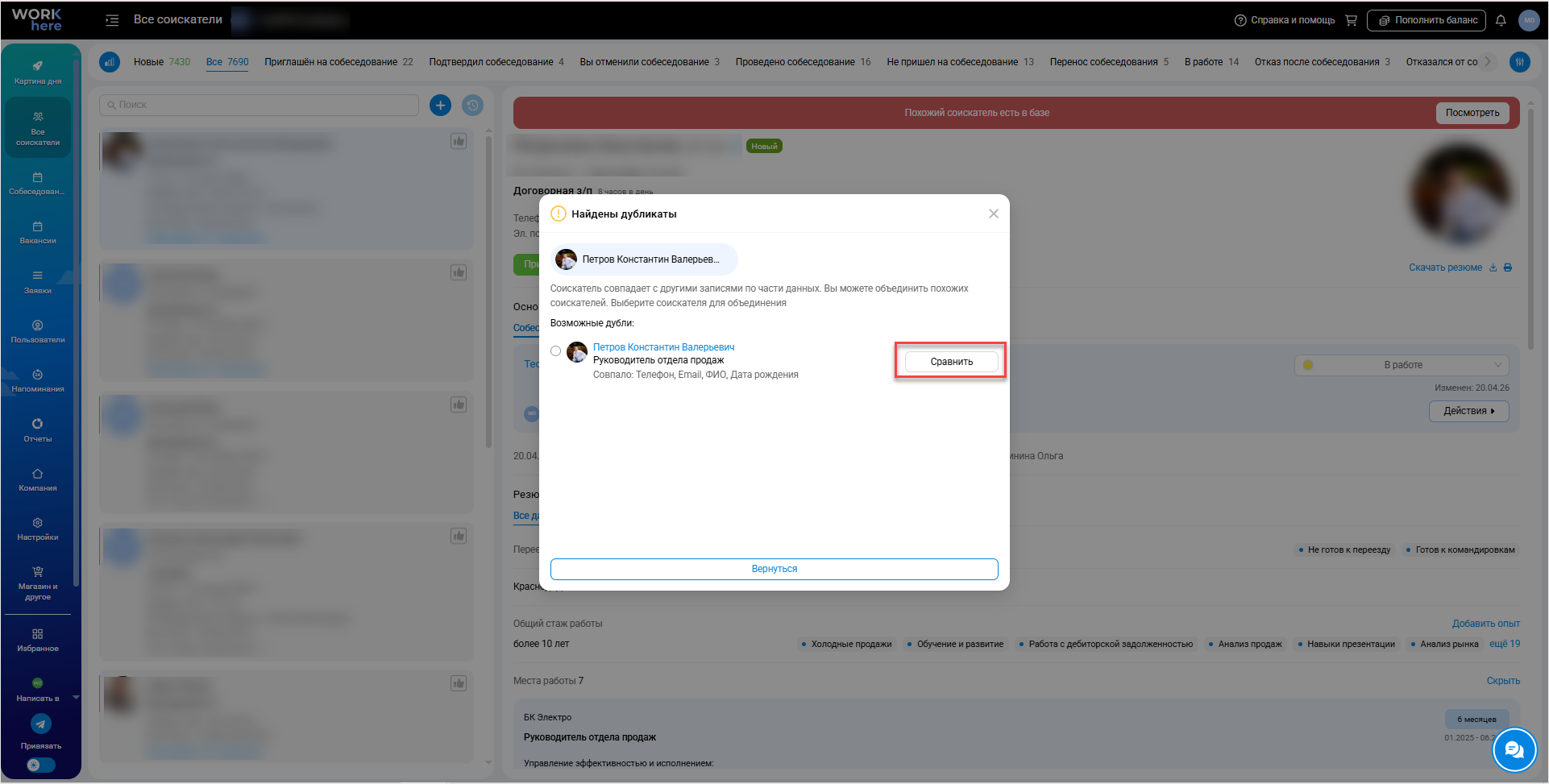
Task: Select В работе 14 tab
Action: pyautogui.click(x=1211, y=62)
